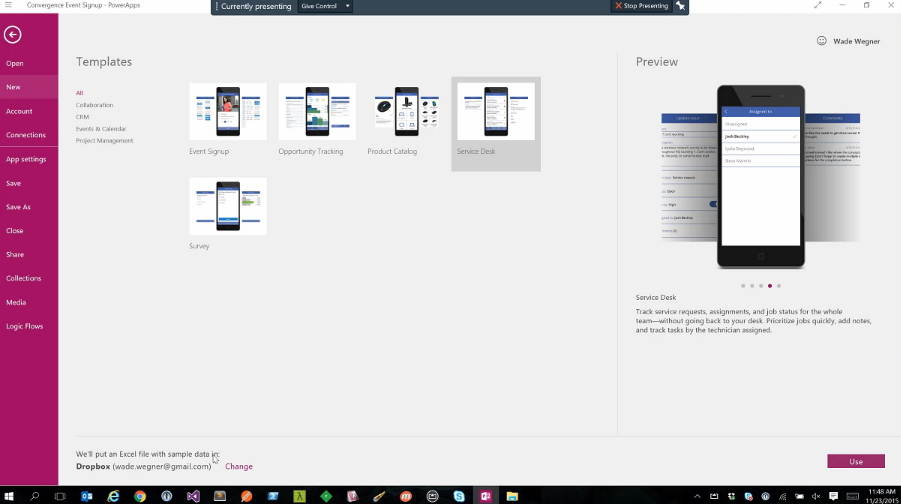Click the third preview carousel dot
The height and width of the screenshot is (504, 901).
(x=761, y=286)
